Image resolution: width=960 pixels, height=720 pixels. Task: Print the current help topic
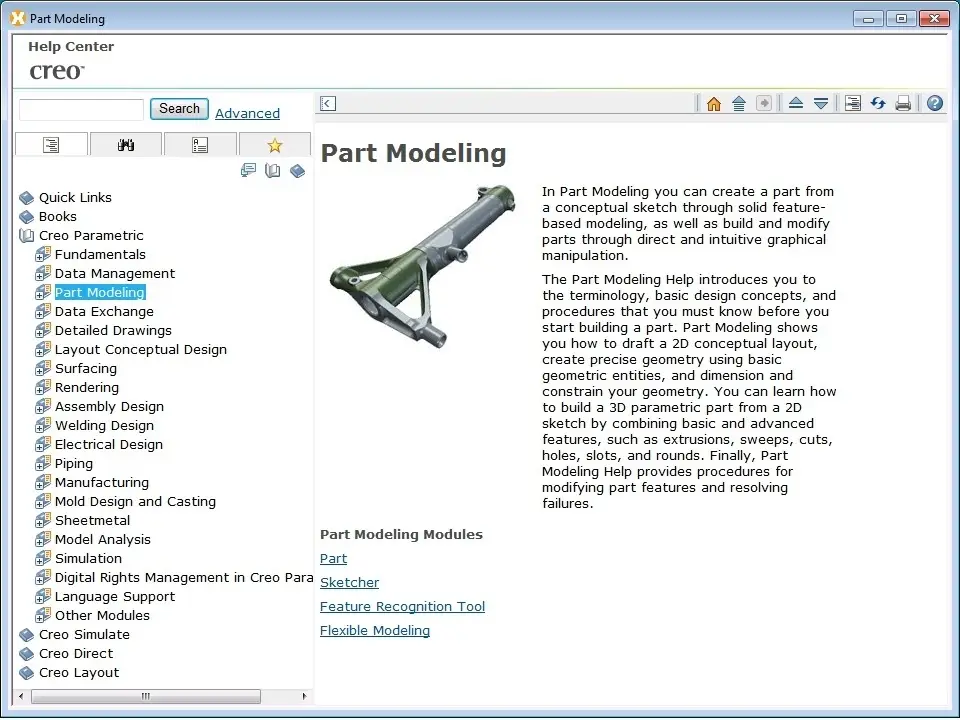coord(903,103)
